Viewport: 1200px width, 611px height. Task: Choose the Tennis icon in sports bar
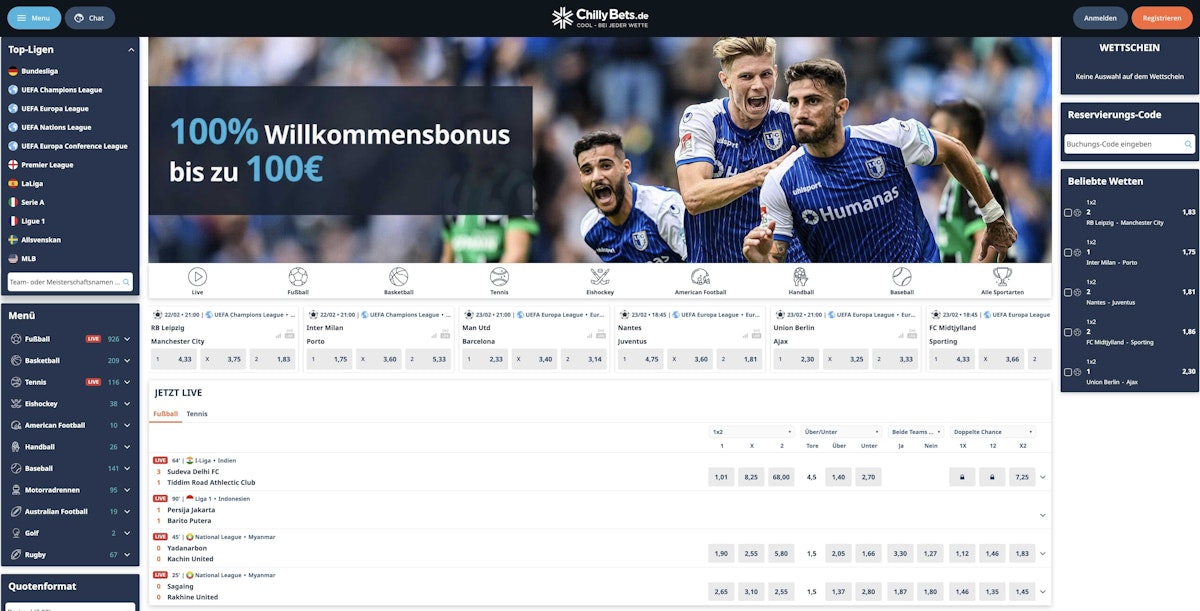[499, 277]
